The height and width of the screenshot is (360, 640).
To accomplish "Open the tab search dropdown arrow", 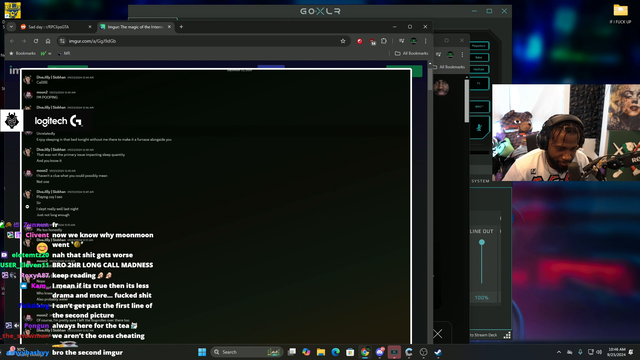I will coord(11,27).
